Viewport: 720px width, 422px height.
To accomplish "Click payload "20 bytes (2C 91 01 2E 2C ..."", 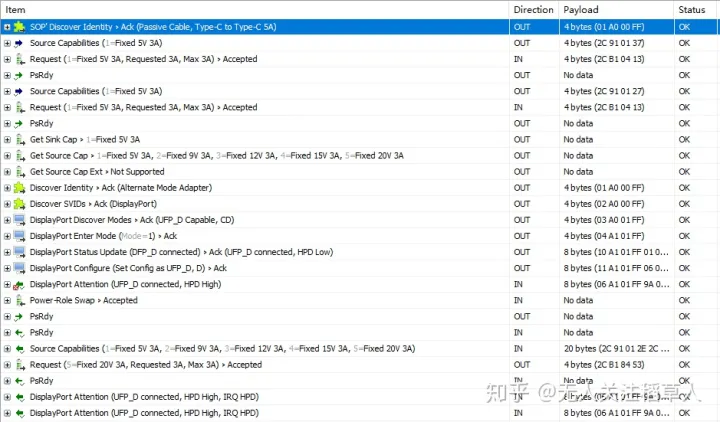I will coord(616,349).
